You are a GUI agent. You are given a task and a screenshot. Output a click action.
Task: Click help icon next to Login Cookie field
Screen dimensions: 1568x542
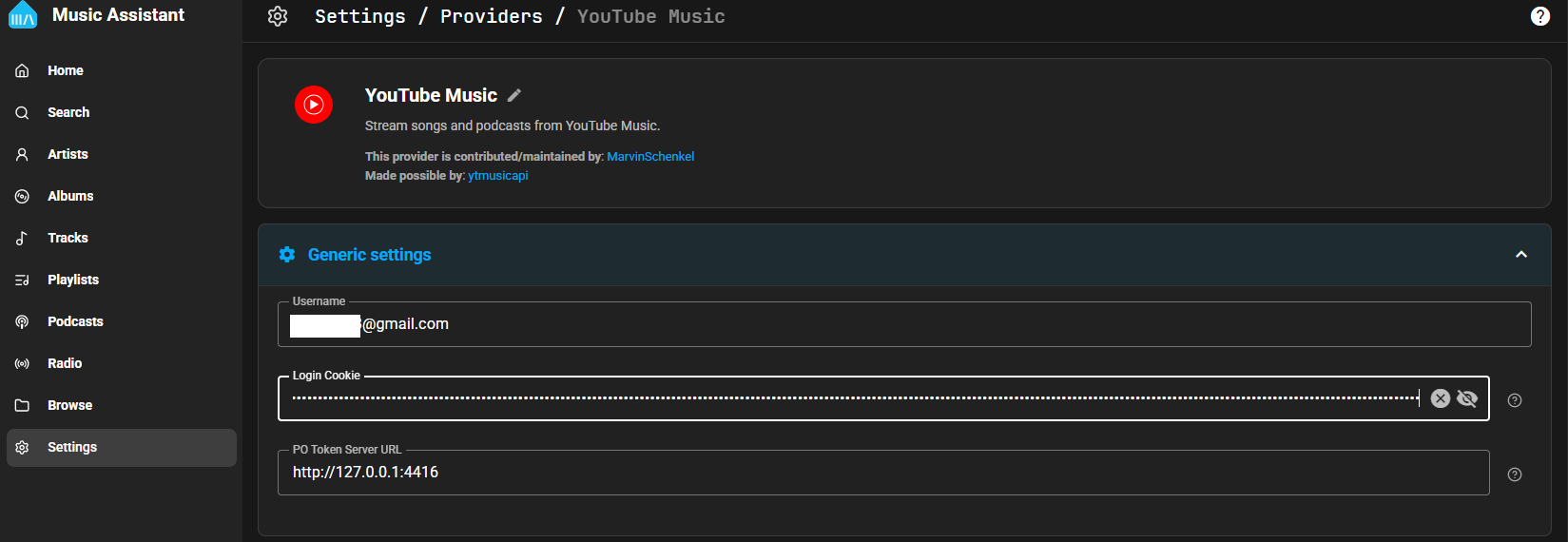tap(1515, 400)
